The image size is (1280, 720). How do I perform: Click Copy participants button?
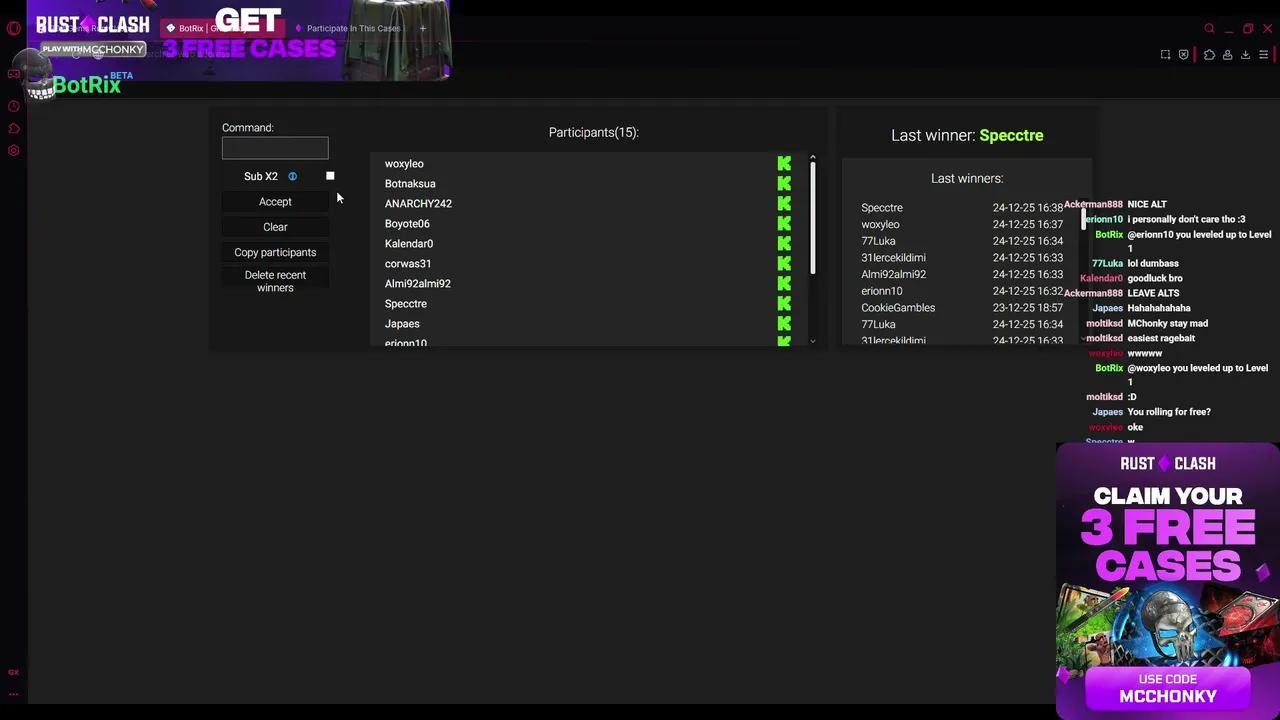point(275,252)
